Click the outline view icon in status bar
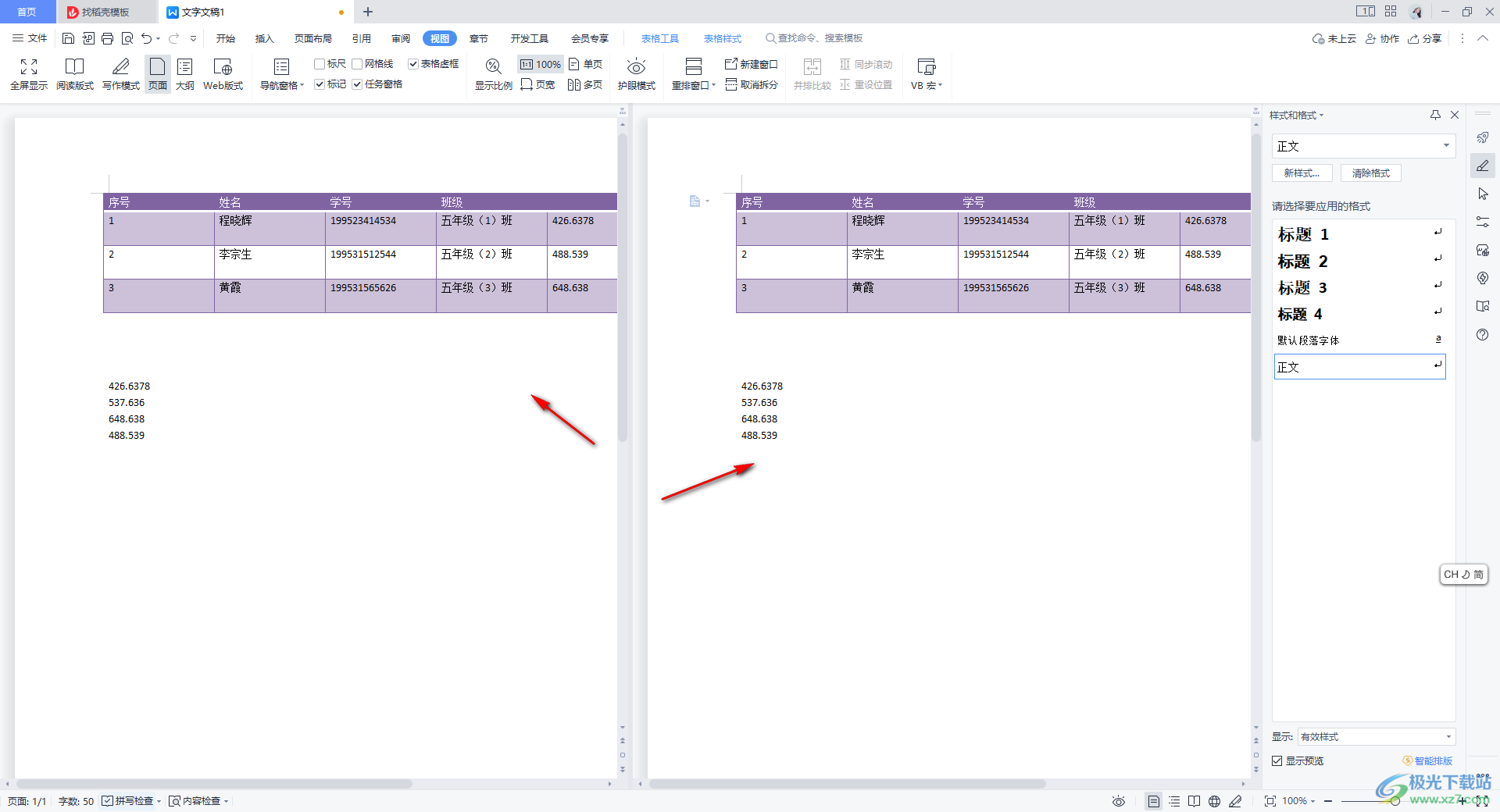 click(x=1174, y=801)
